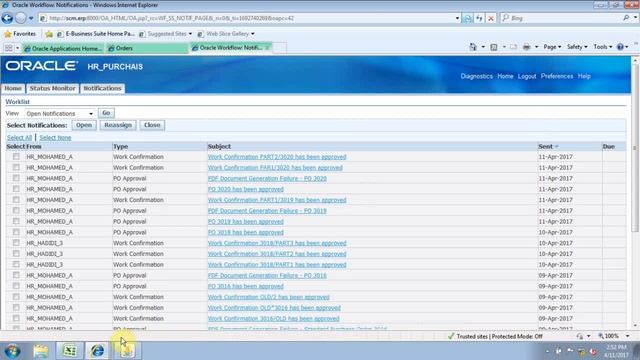Click the IE Home toolbar icon
Image resolution: width=640 pixels, height=360 pixels.
click(473, 47)
